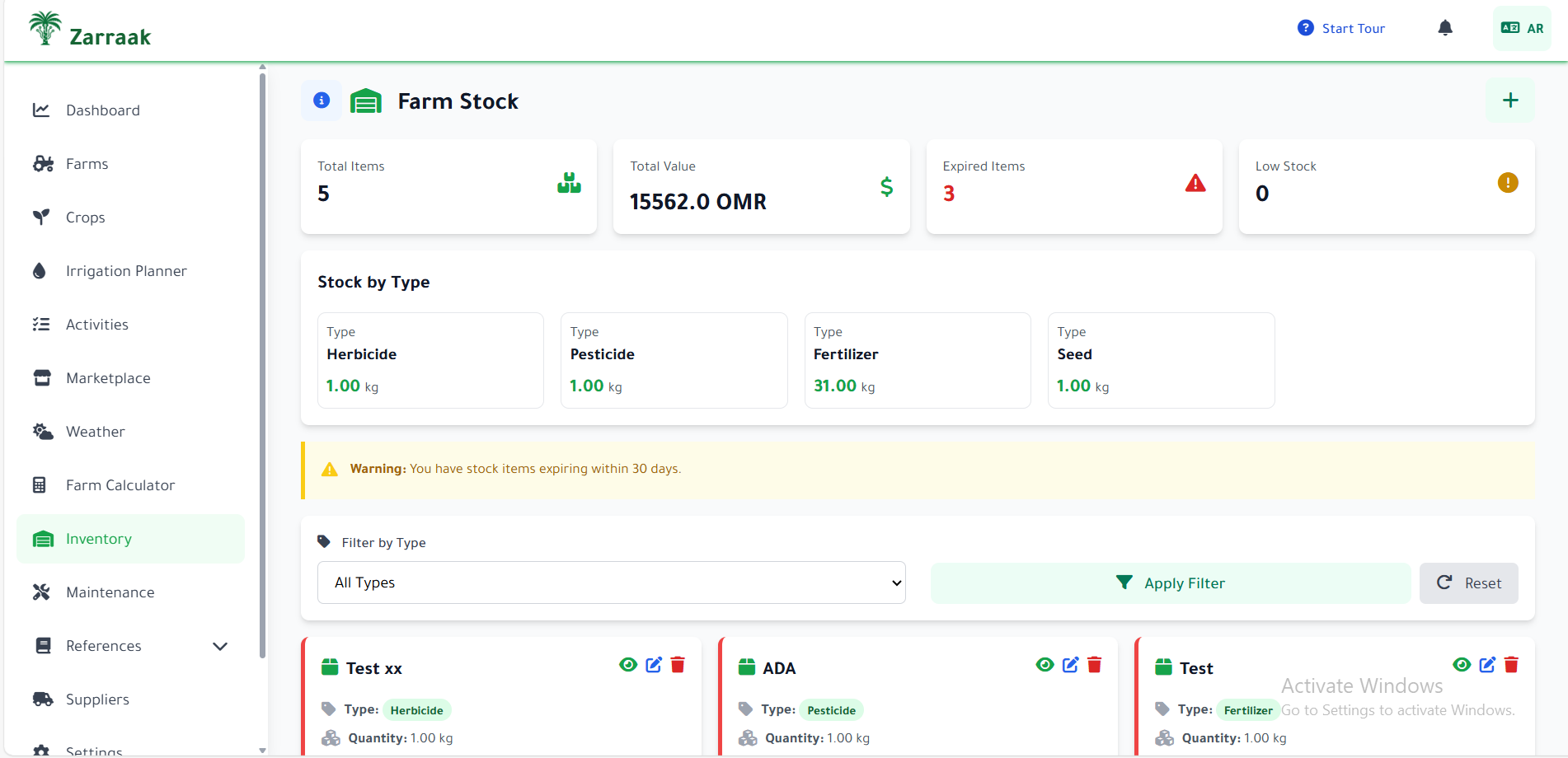Add new stock item with plus icon
1568x758 pixels.
coord(1509,101)
